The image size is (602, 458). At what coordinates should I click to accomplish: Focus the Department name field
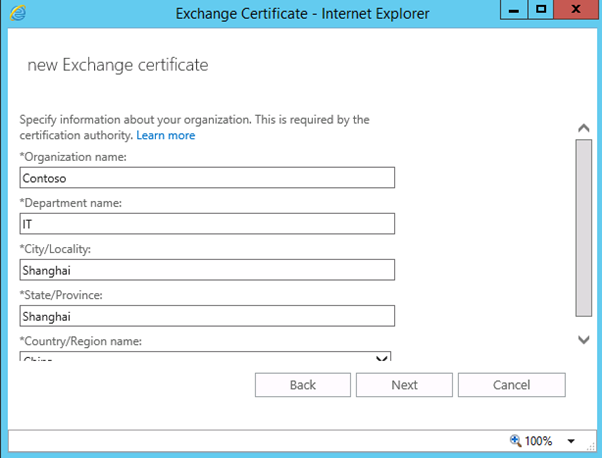(207, 223)
